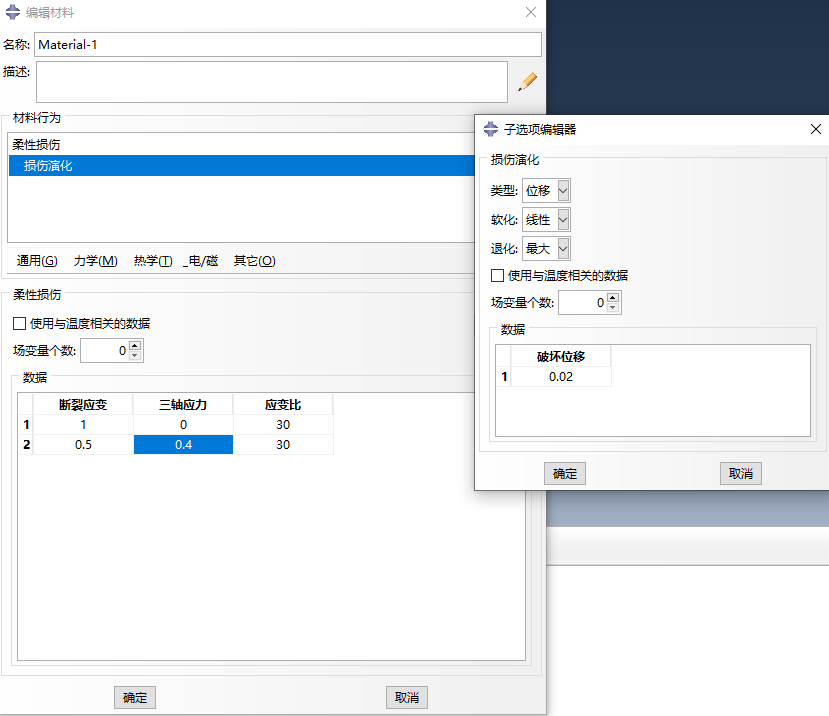Screen dimensions: 829x716
Task: Open the 电/磁 menu
Action: pos(200,261)
